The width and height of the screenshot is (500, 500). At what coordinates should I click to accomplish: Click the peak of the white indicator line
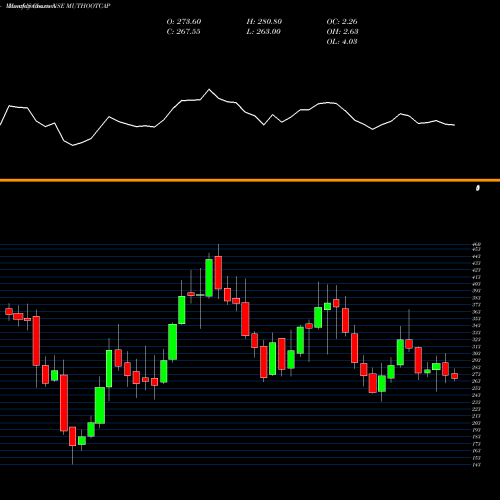(x=209, y=89)
